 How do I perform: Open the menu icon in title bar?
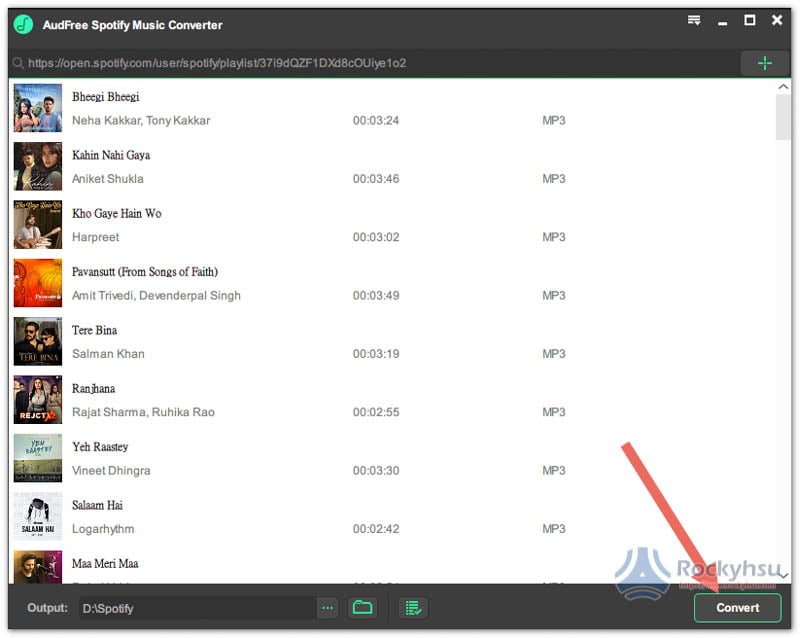click(x=694, y=20)
